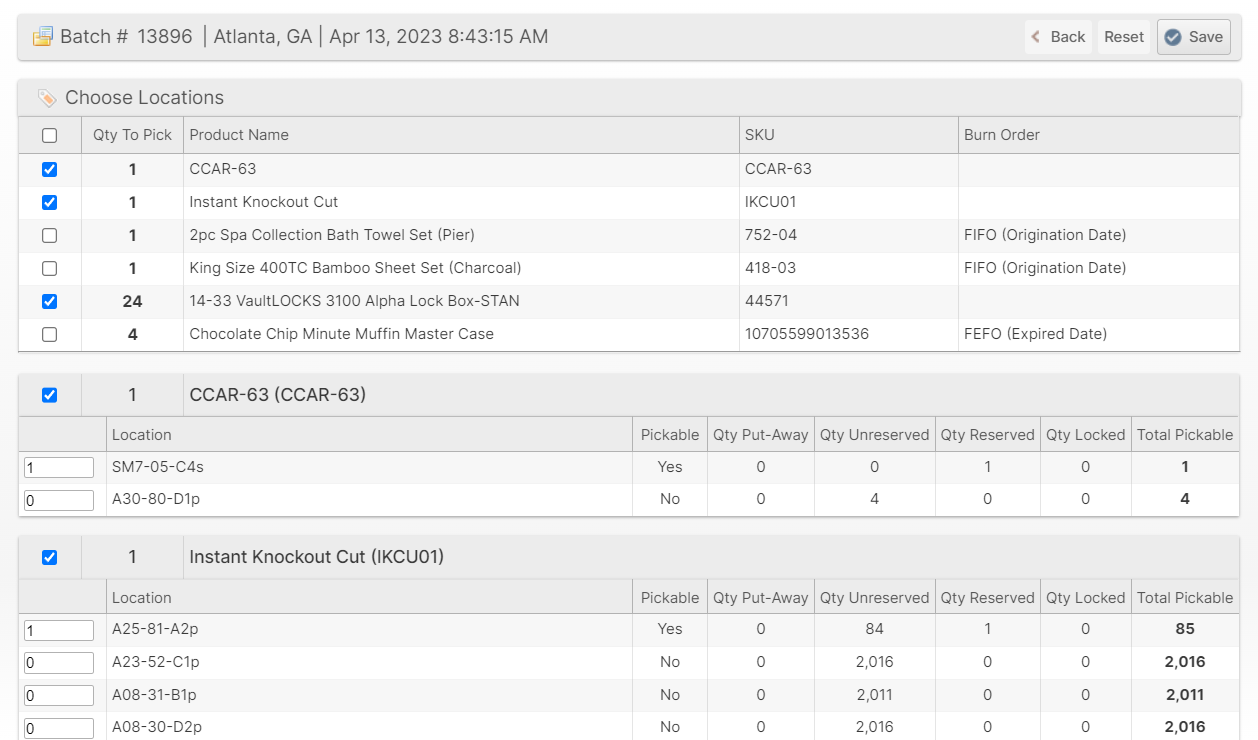Click the batch folder icon in header
Viewport: 1258px width, 740px height.
point(42,37)
